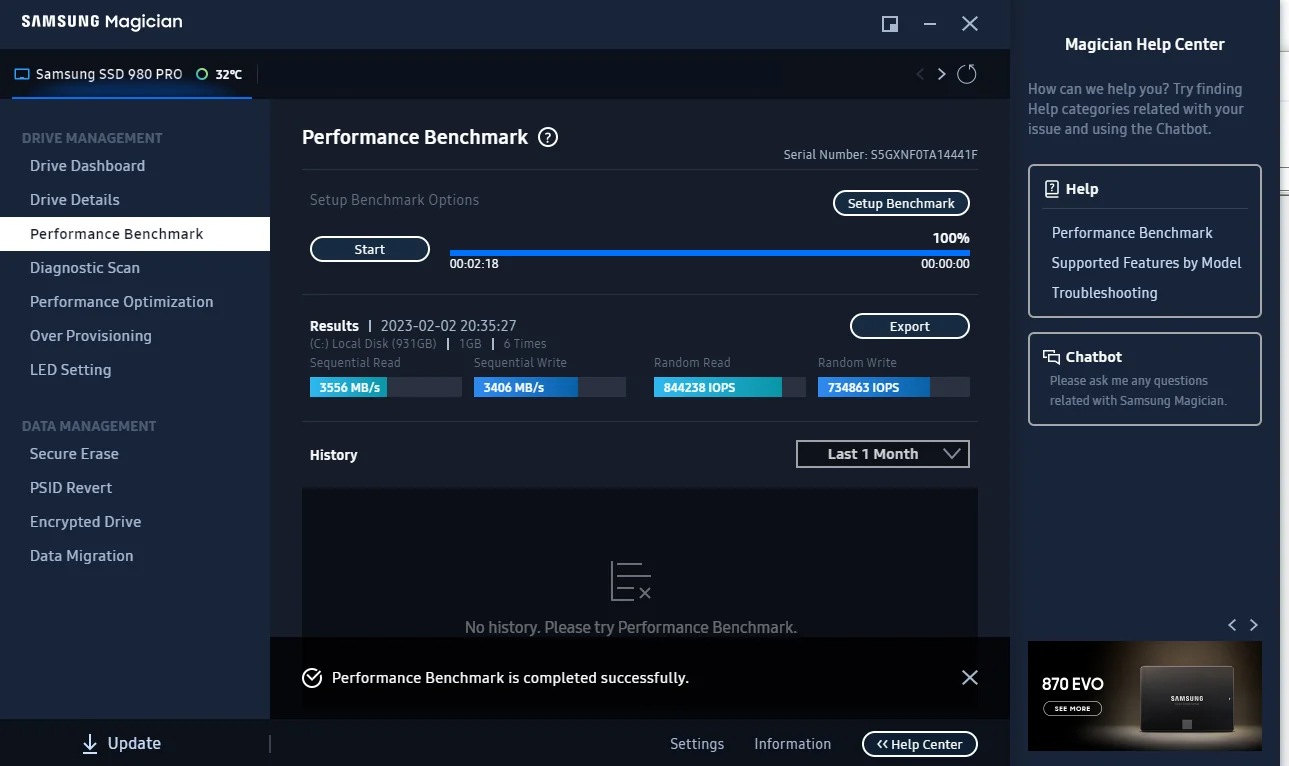Click SEE MORE on 870 EVO banner
The width and height of the screenshot is (1289, 766).
[x=1072, y=708]
